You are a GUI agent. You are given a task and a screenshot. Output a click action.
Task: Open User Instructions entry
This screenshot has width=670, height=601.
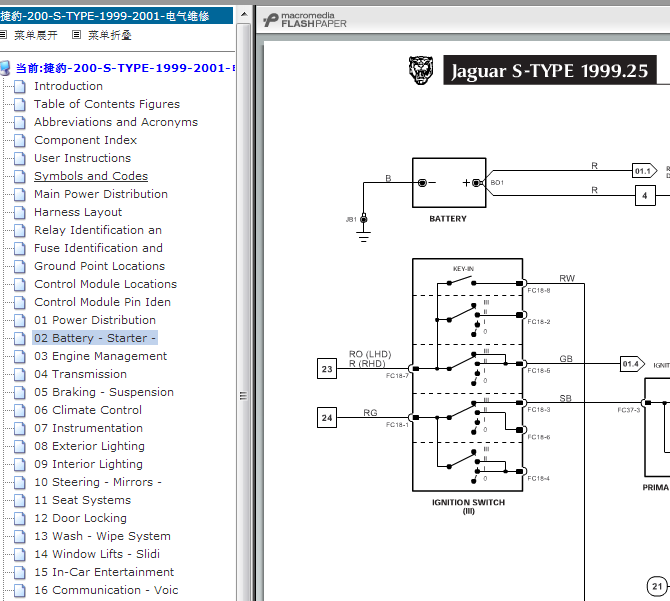pos(82,158)
